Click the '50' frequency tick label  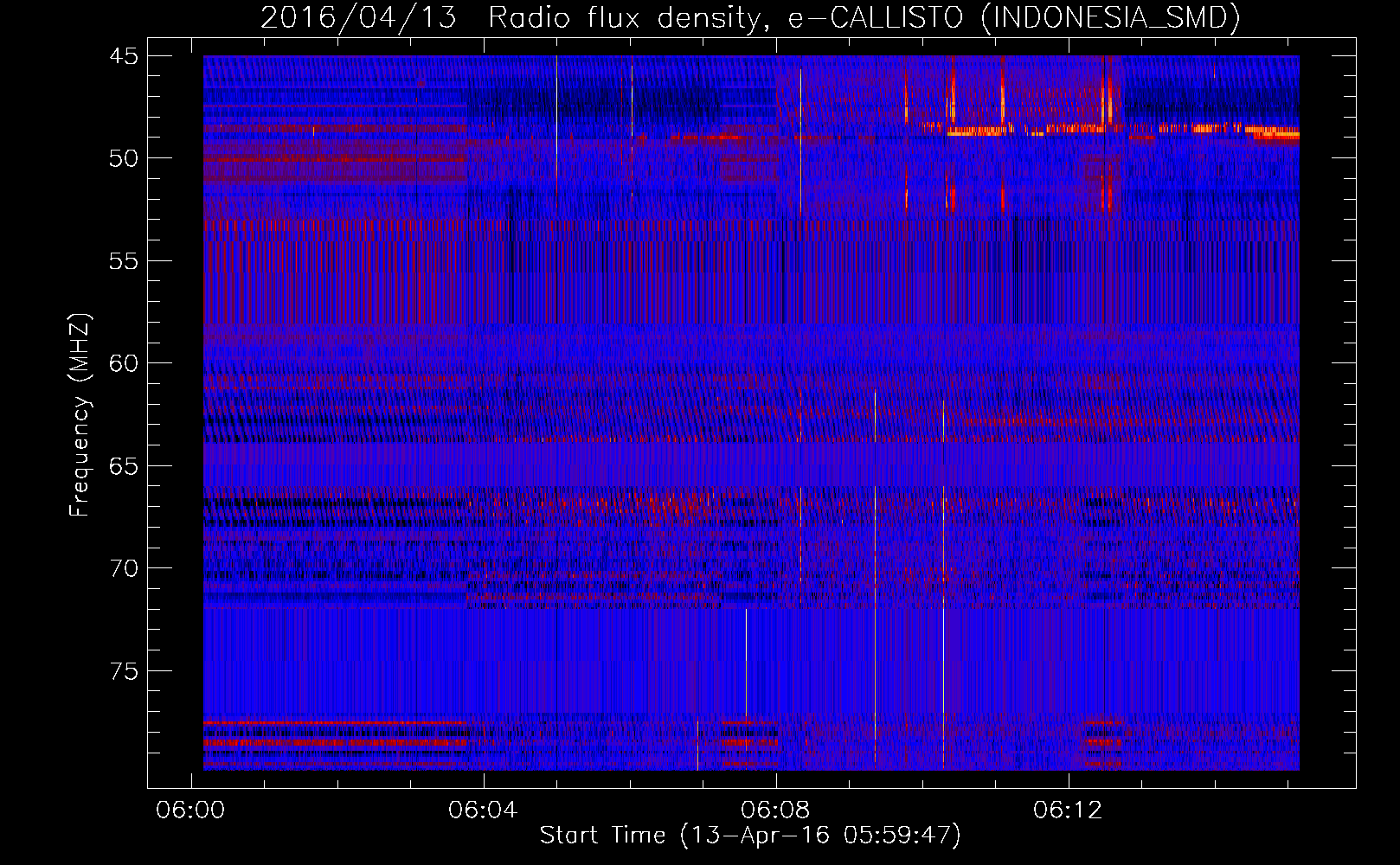[124, 158]
